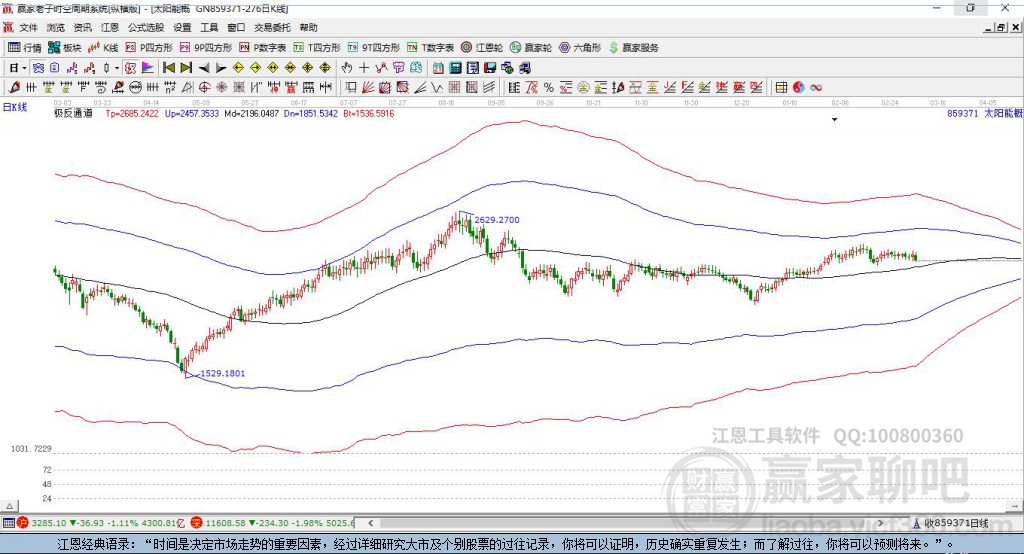Screen dimensions: 1024x554
Task: Select the 收859371日线 bottom tab
Action: [x=950, y=523]
